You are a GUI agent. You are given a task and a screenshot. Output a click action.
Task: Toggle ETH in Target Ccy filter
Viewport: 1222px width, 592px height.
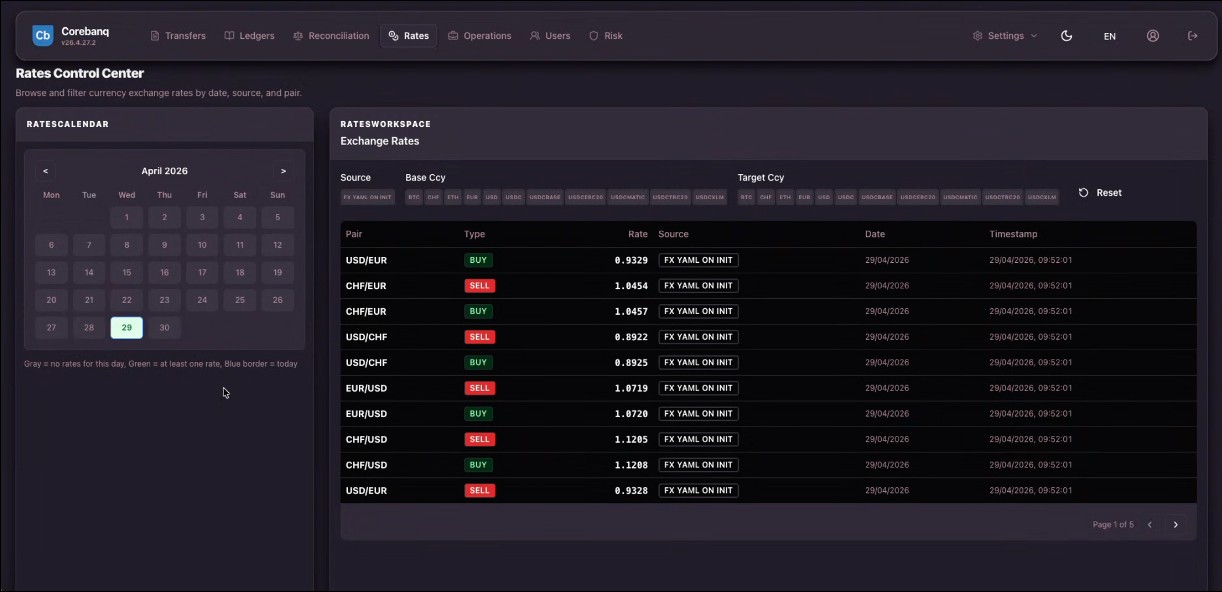click(x=785, y=197)
